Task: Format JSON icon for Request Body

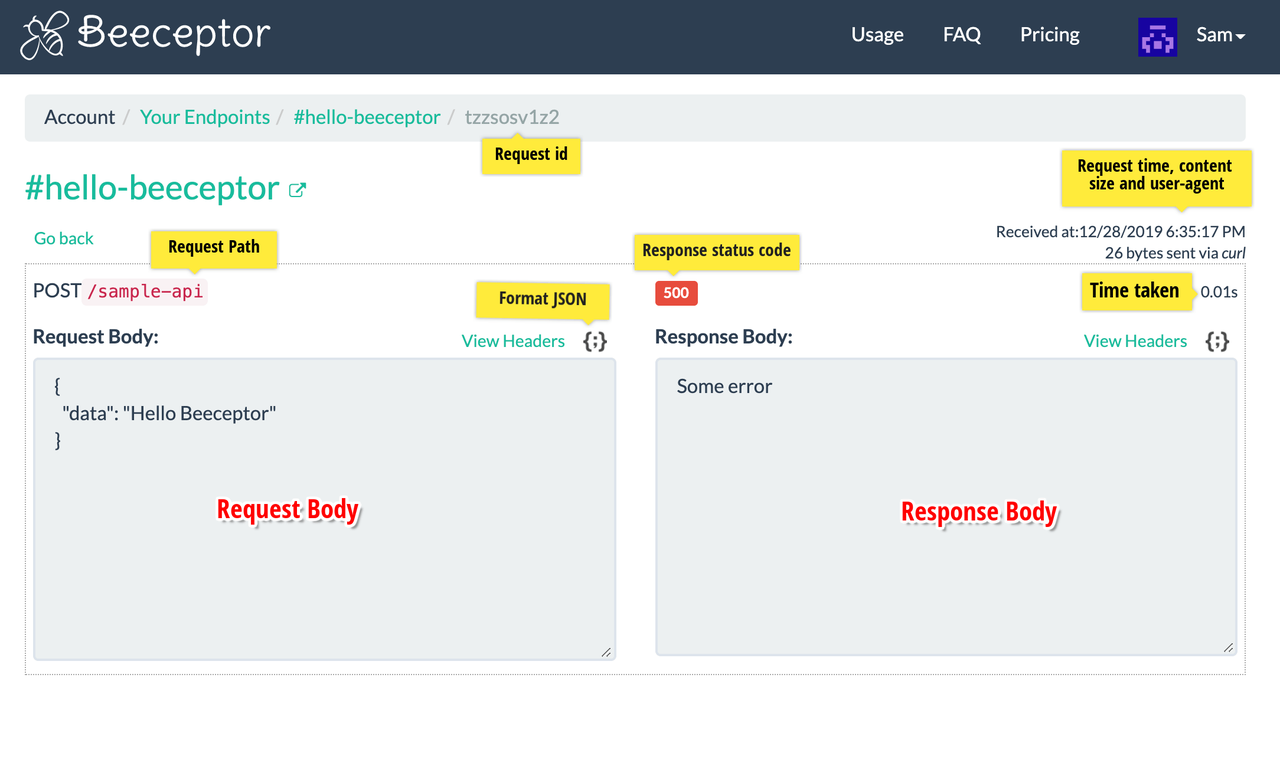Action: click(x=595, y=341)
